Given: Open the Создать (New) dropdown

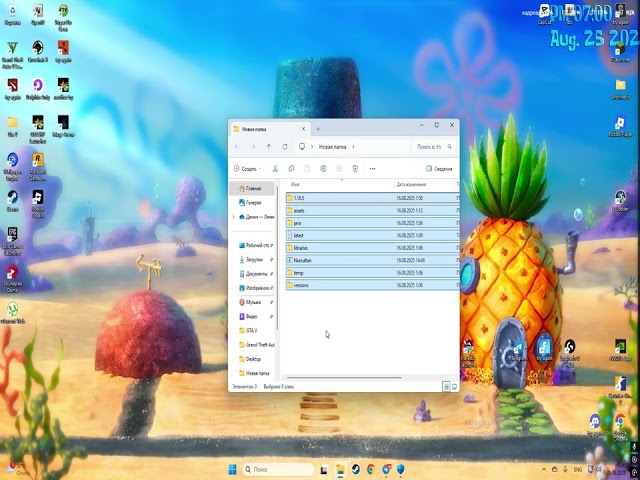Looking at the screenshot, I should click(x=247, y=169).
